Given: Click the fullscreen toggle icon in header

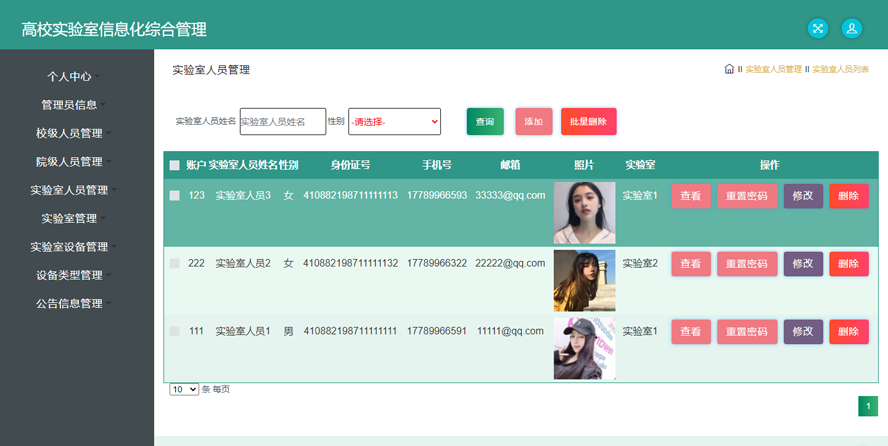Looking at the screenshot, I should click(818, 29).
